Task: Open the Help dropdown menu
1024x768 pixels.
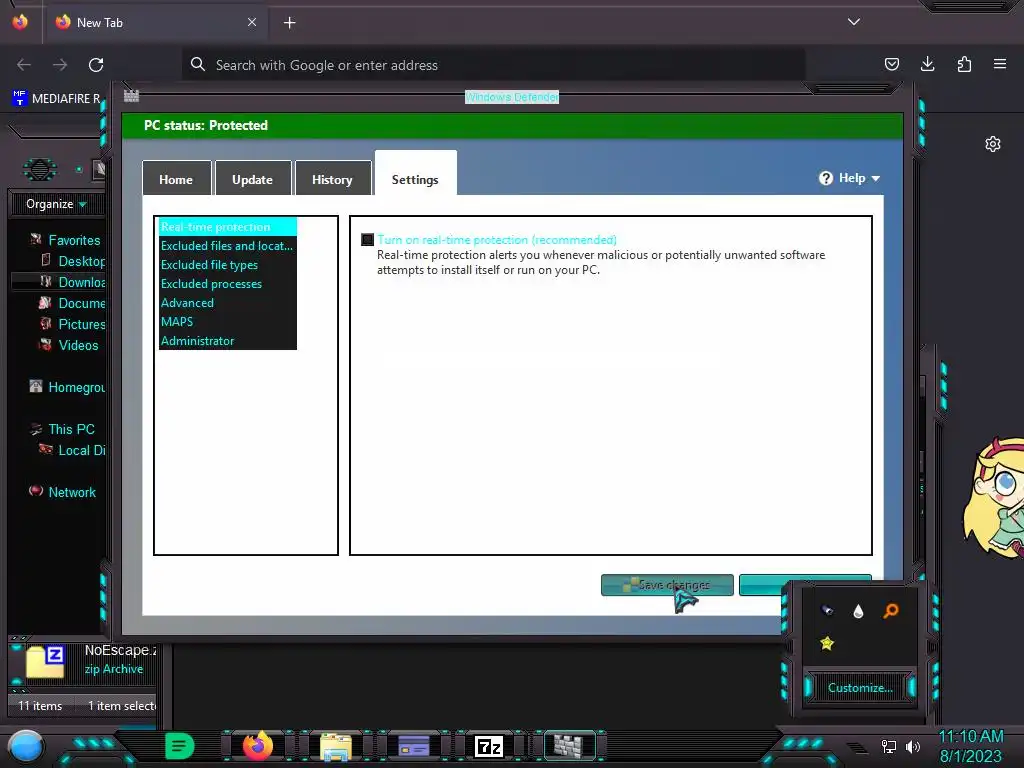Action: click(x=850, y=178)
